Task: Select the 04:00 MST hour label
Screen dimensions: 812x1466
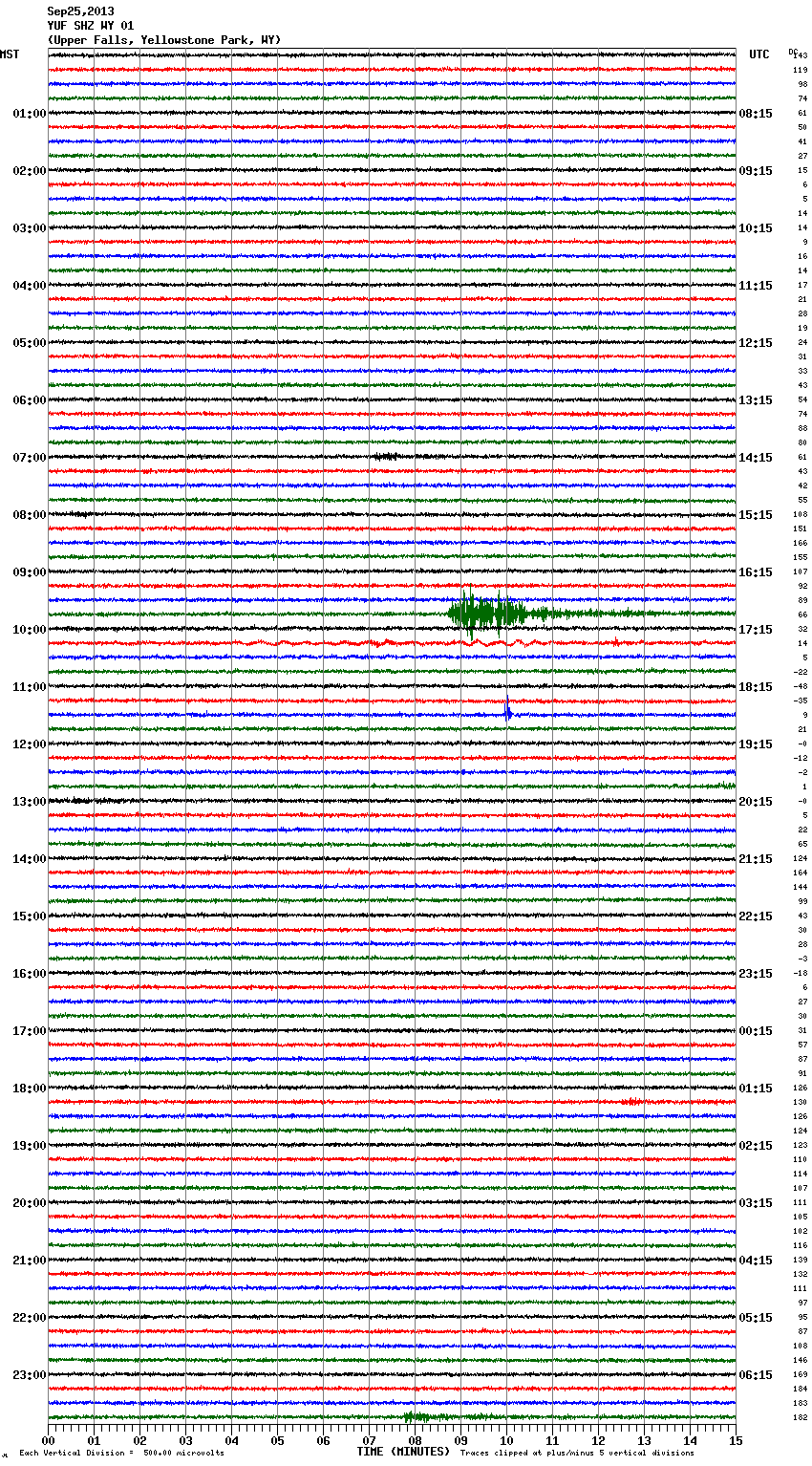Action: [x=30, y=286]
